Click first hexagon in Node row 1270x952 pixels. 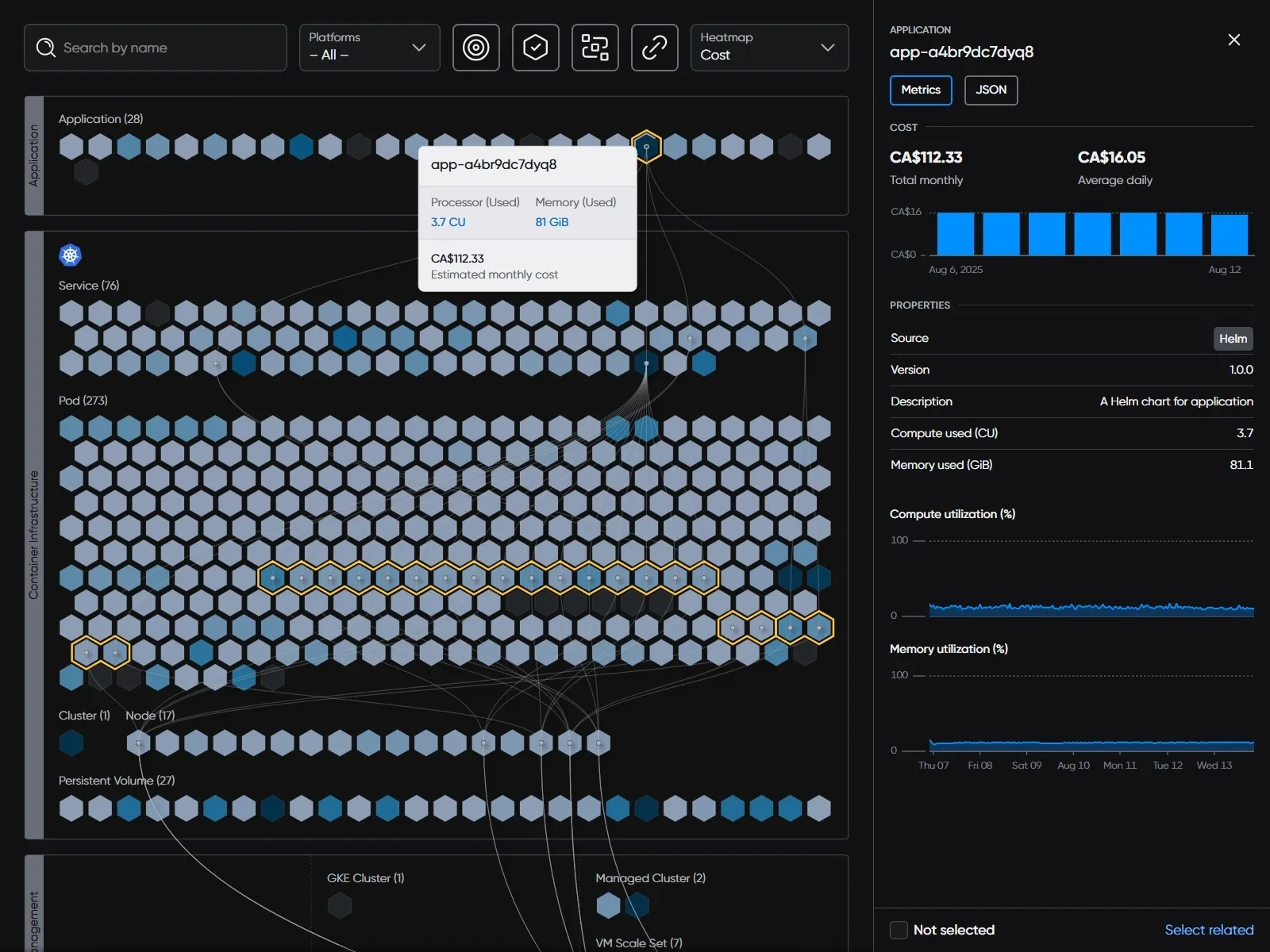pyautogui.click(x=138, y=743)
